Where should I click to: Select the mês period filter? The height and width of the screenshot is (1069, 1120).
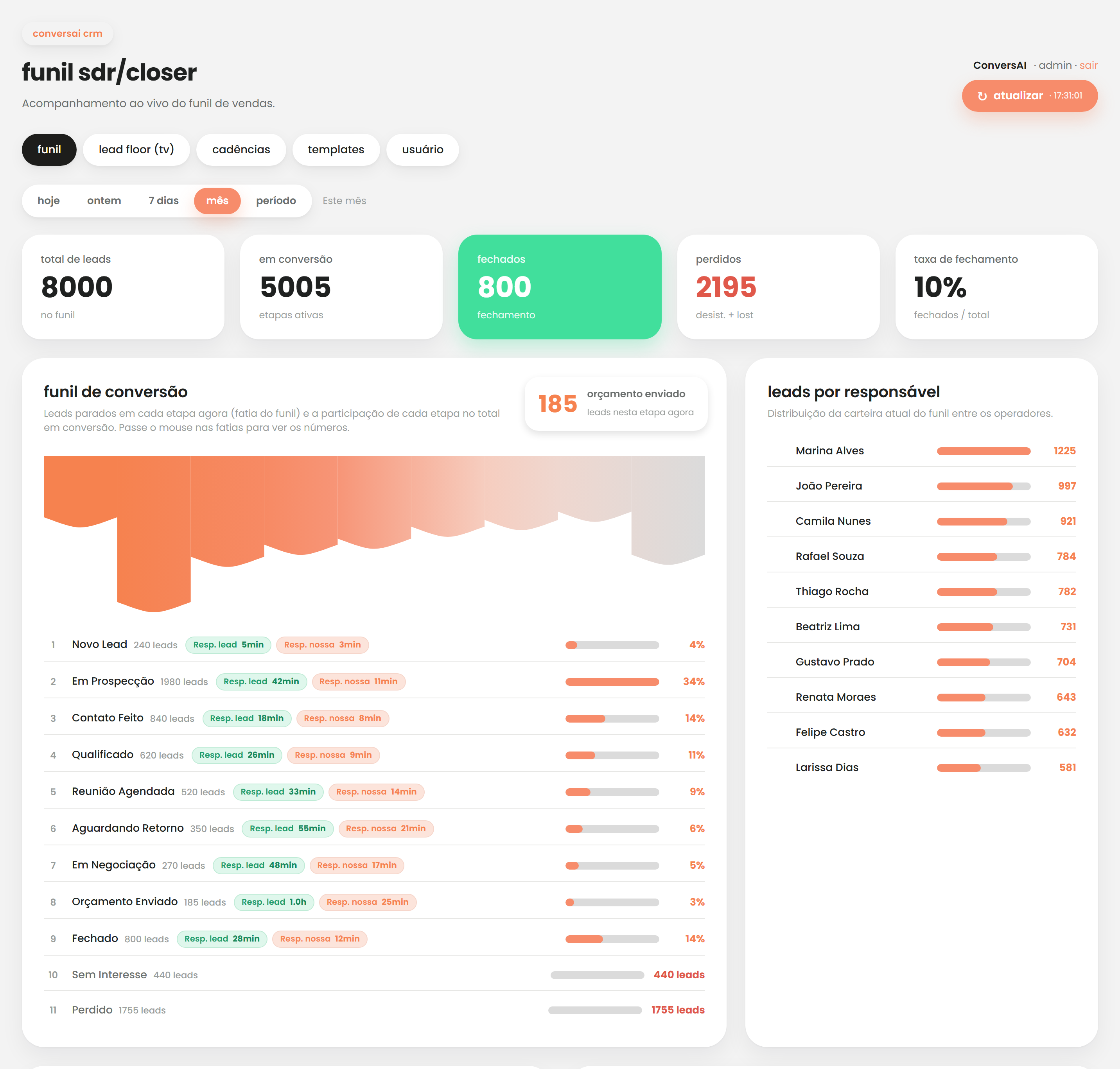pyautogui.click(x=217, y=201)
